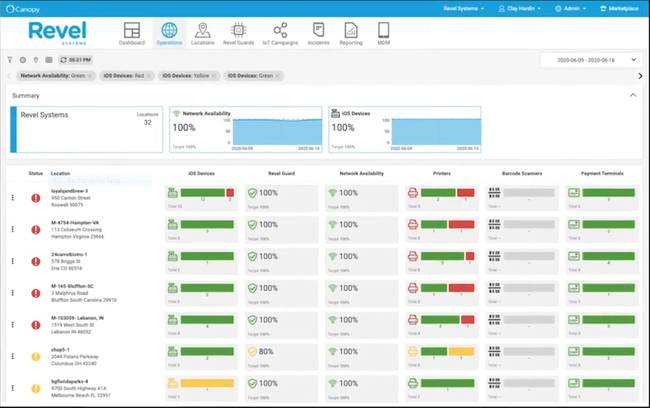Open M-103059- Lebanon, IN location
650x408 pixels.
click(x=78, y=318)
